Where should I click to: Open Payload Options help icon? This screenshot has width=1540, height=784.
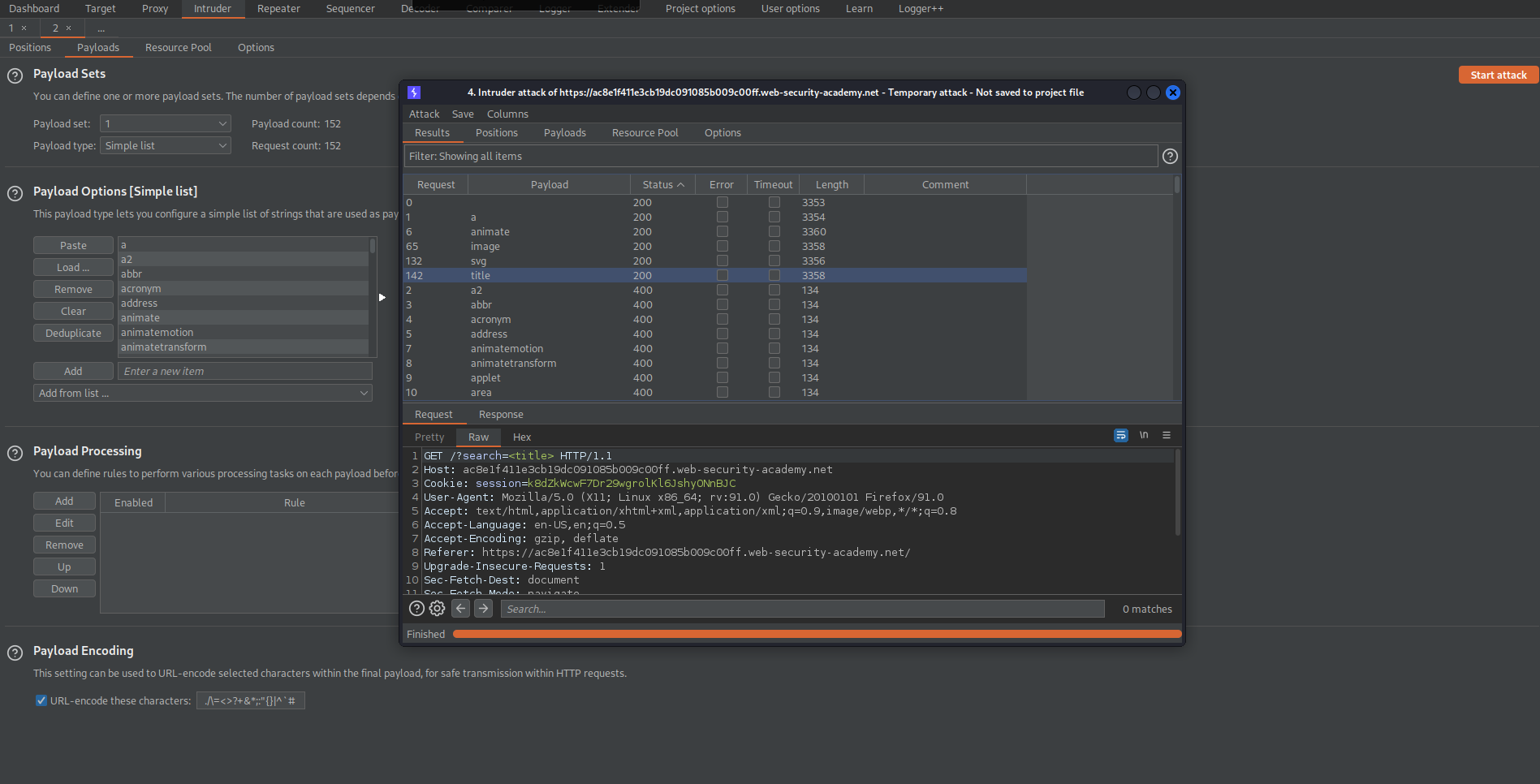coord(15,193)
